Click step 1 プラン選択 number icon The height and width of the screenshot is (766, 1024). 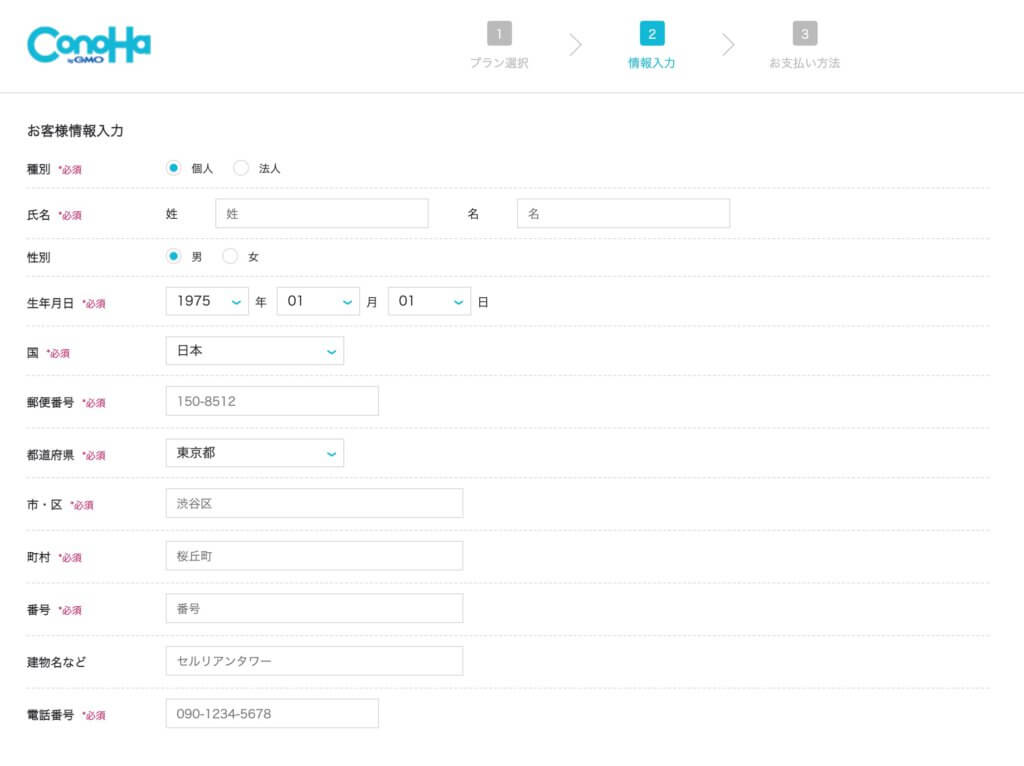500,33
